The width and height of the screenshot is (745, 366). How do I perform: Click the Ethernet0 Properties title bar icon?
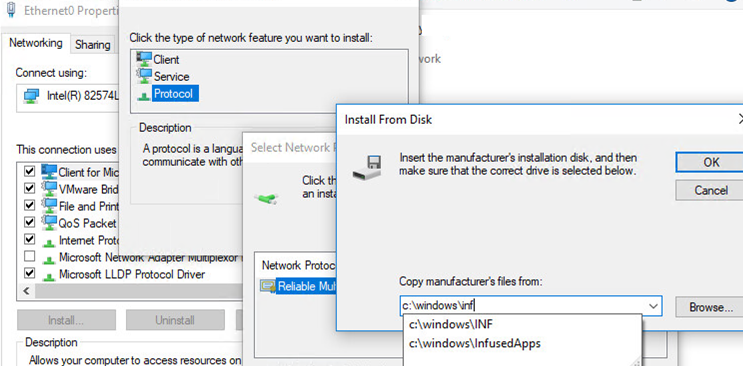[x=11, y=9]
